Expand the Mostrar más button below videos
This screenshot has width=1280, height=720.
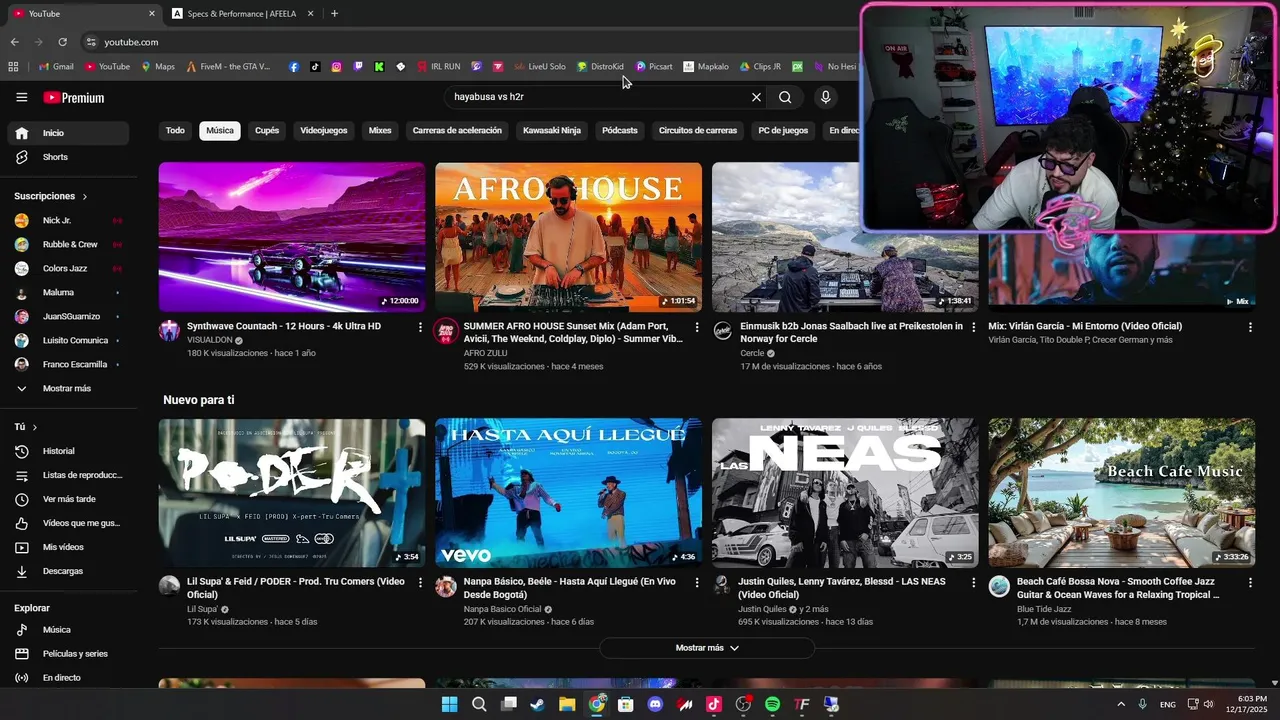pos(707,648)
